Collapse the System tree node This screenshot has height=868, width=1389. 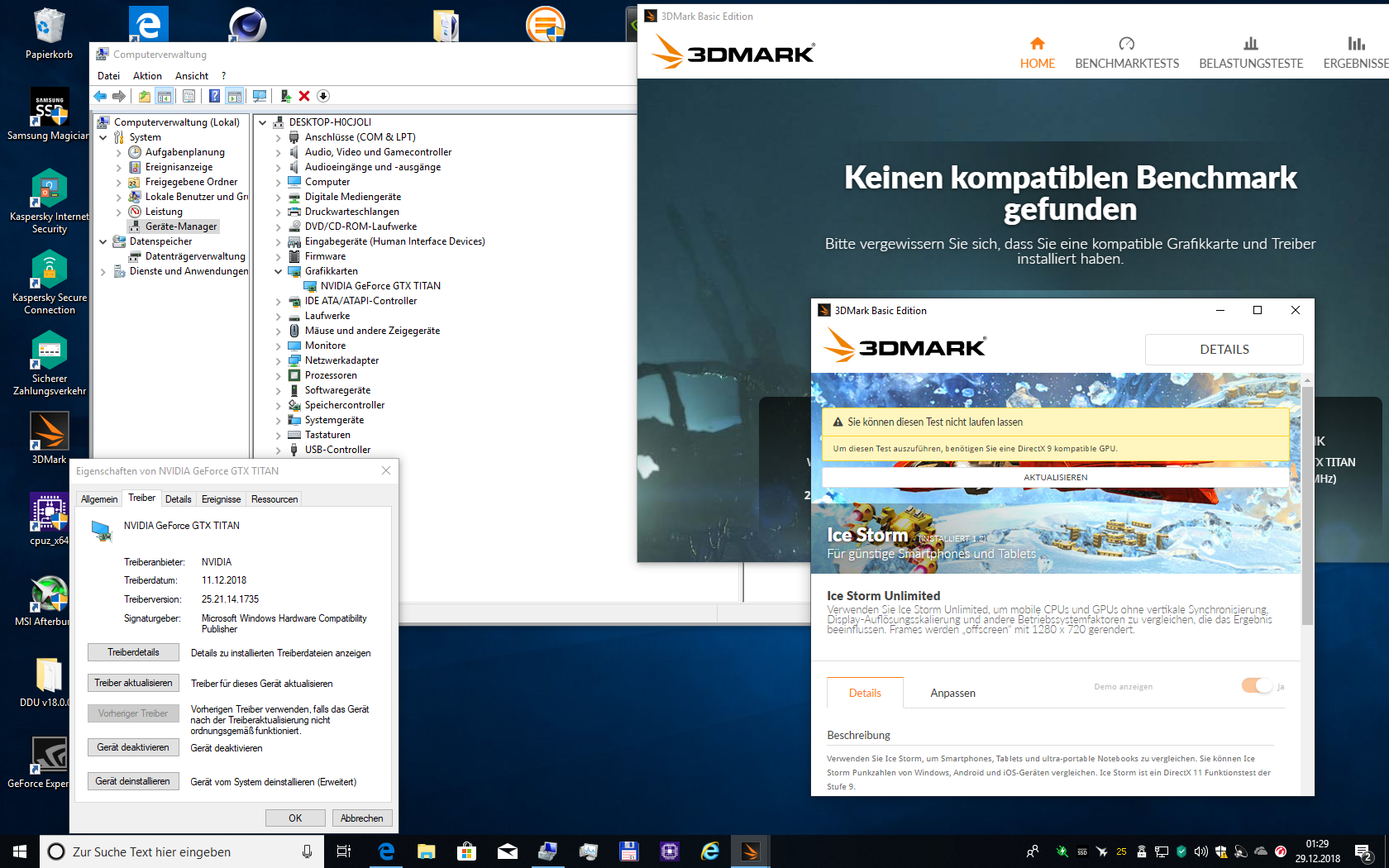click(103, 137)
